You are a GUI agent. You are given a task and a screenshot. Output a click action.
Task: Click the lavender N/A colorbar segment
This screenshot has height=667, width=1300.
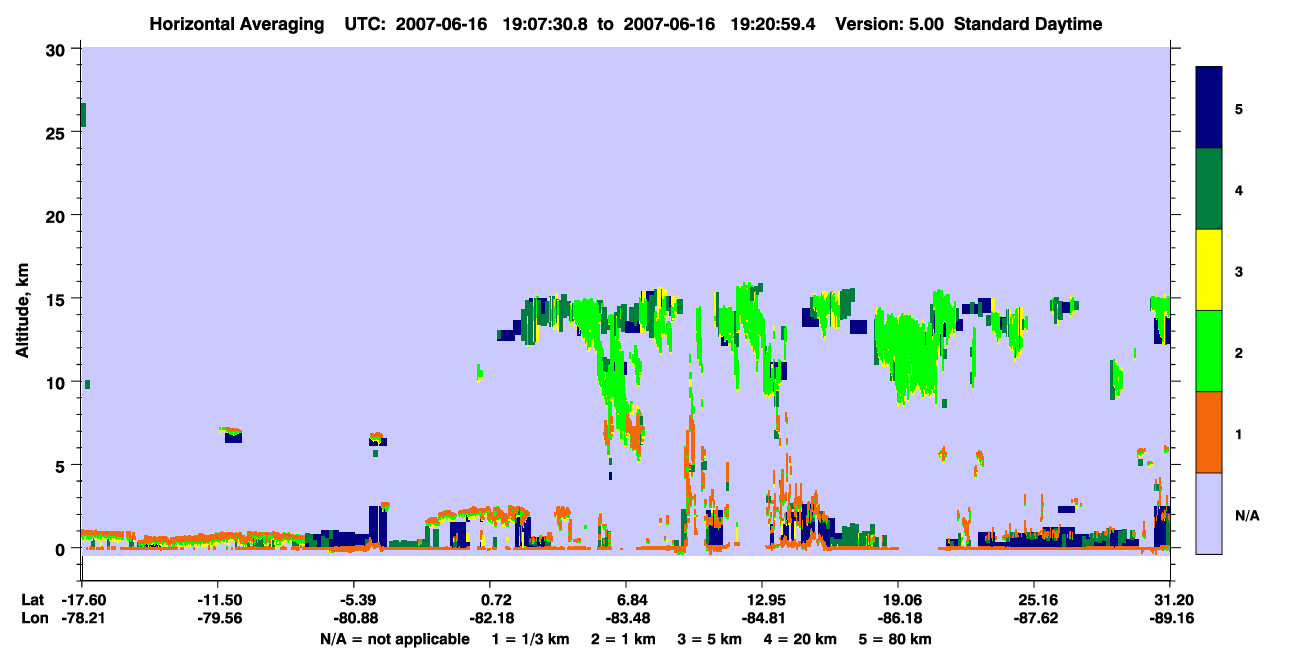point(1209,513)
